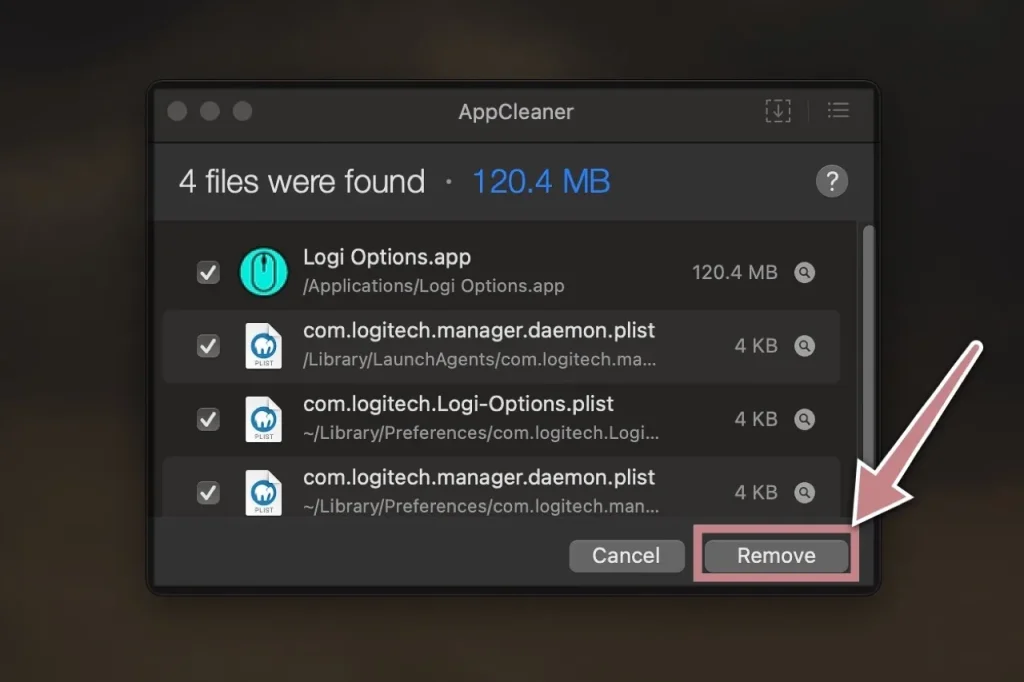This screenshot has height=682, width=1024.
Task: Open the help question mark button
Action: point(832,181)
